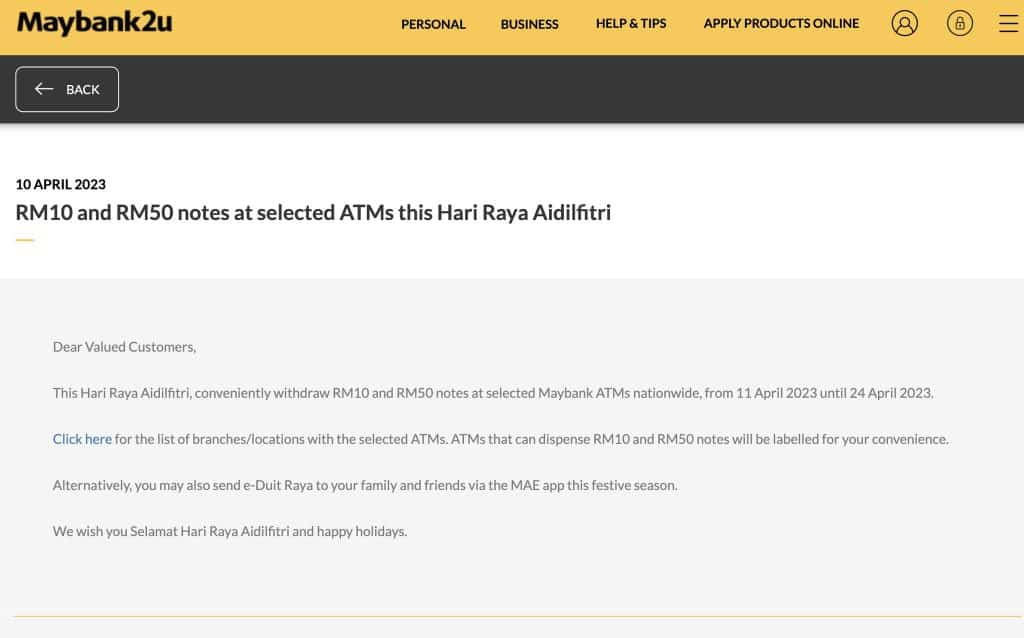Go back using the BACK button
Screen dimensions: 1024x638
[x=67, y=89]
